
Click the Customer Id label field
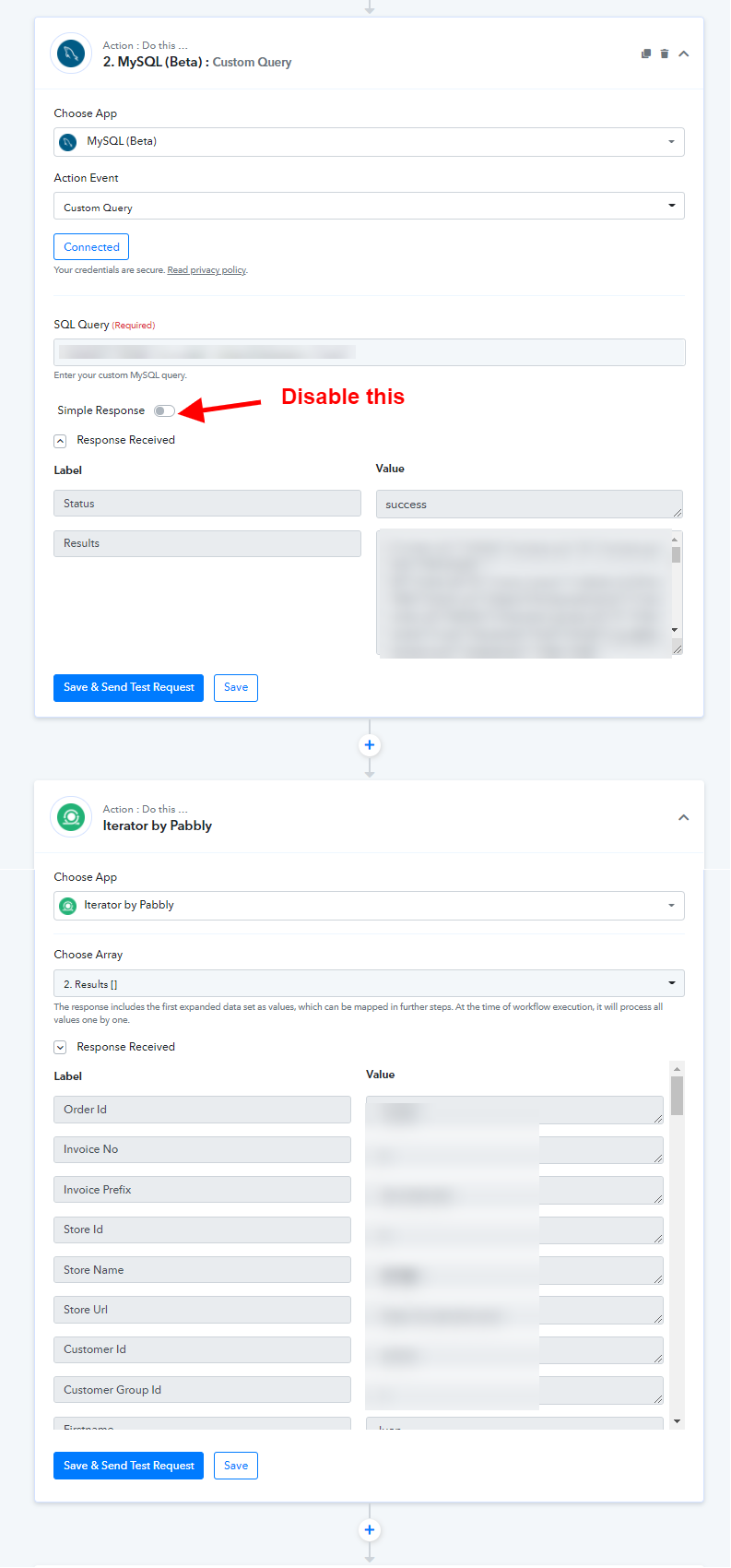(202, 1349)
